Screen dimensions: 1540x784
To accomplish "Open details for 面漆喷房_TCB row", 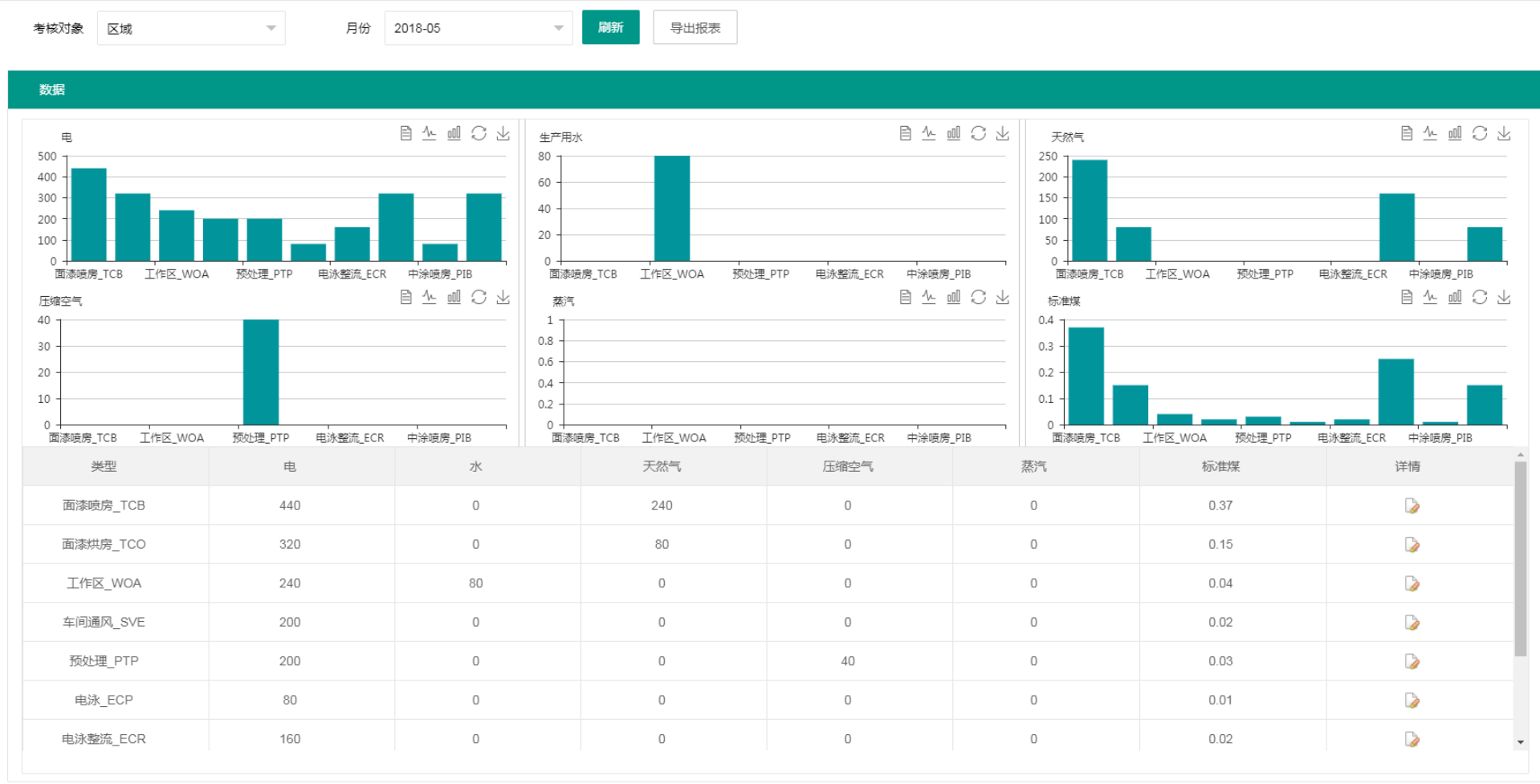I will pos(1412,506).
